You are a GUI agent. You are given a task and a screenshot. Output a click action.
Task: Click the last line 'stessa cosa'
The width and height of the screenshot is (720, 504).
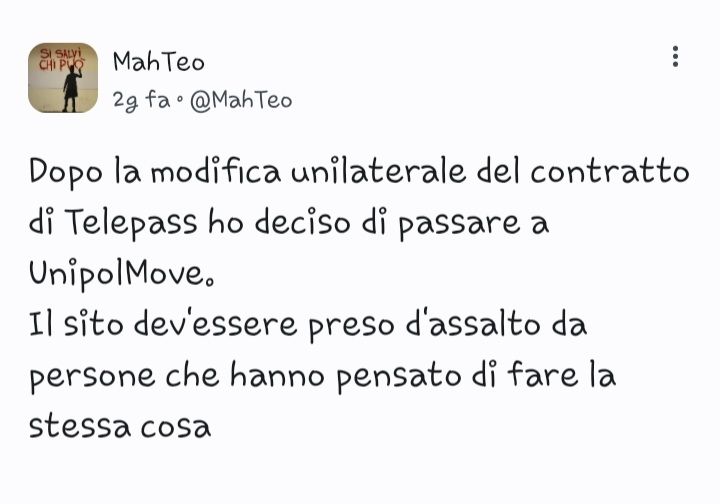point(120,427)
